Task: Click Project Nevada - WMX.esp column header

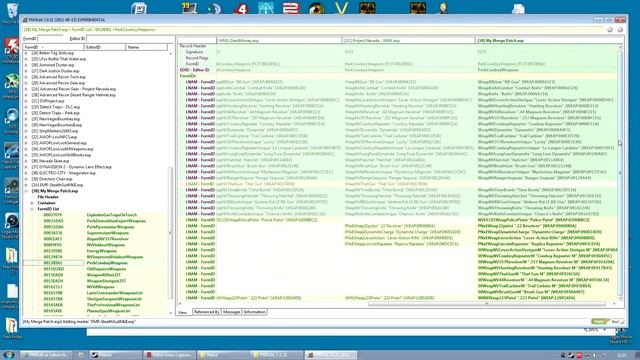Action: point(409,40)
